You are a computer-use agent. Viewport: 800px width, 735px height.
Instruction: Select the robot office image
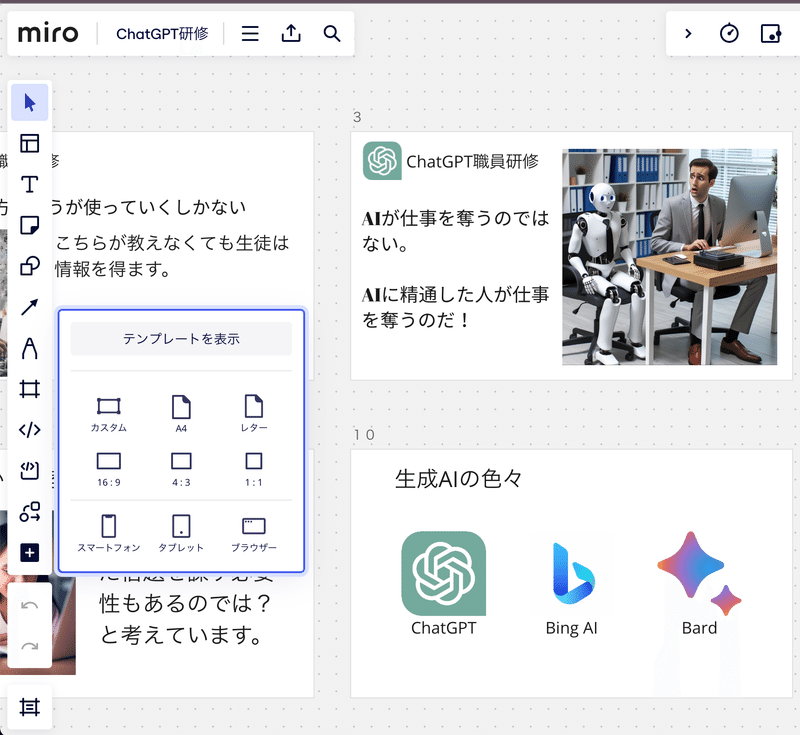pos(669,257)
